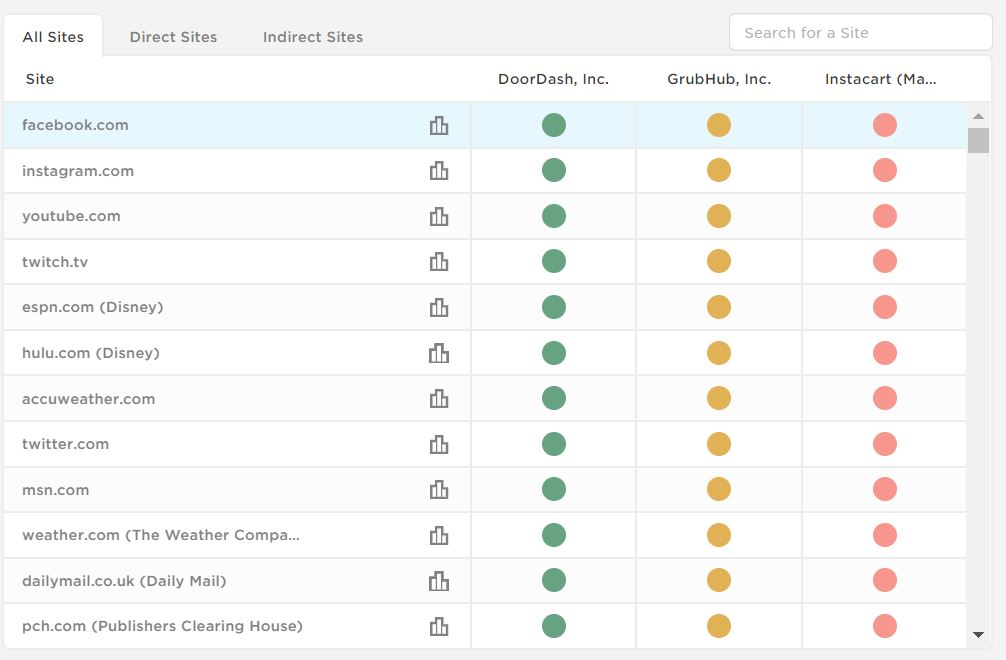The width and height of the screenshot is (1006, 660).
Task: Click green DoorDash dot for instagram.com
Action: coord(554,171)
